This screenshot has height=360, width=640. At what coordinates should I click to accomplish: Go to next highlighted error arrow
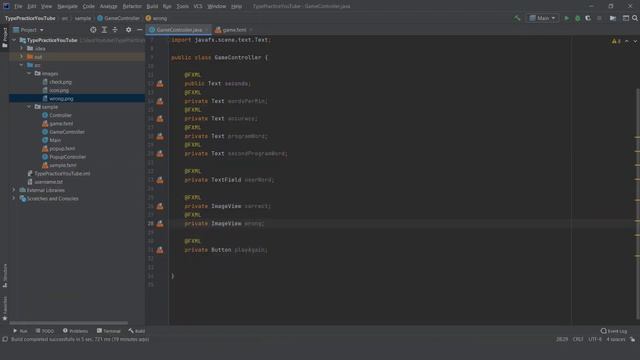635,41
